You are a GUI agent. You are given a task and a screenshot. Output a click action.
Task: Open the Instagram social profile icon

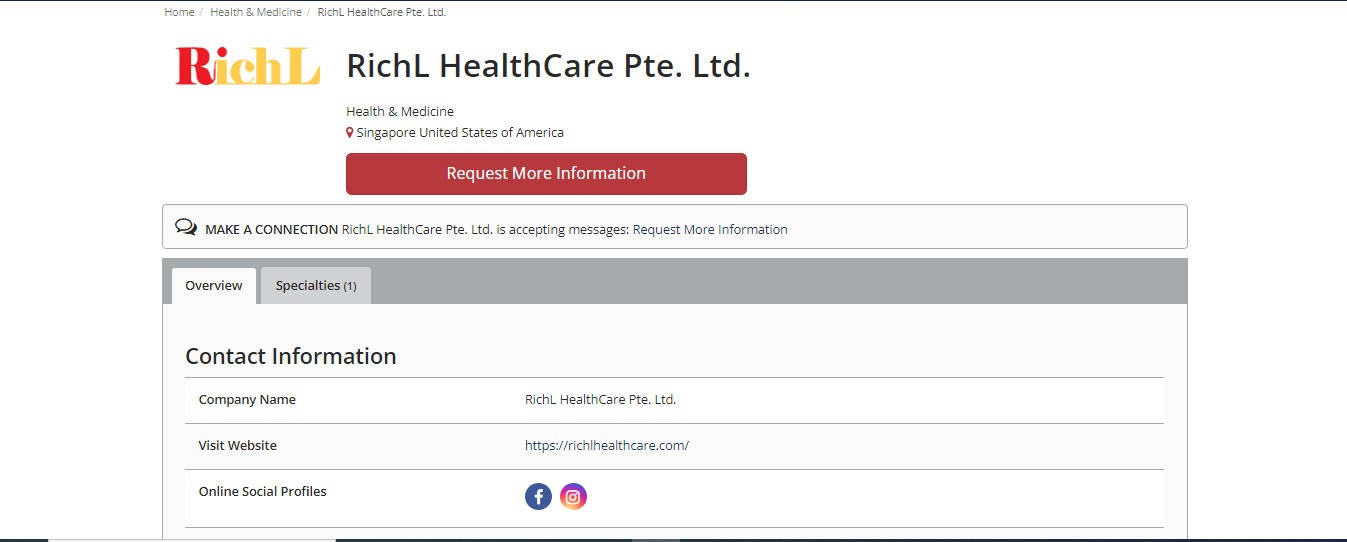(x=573, y=496)
